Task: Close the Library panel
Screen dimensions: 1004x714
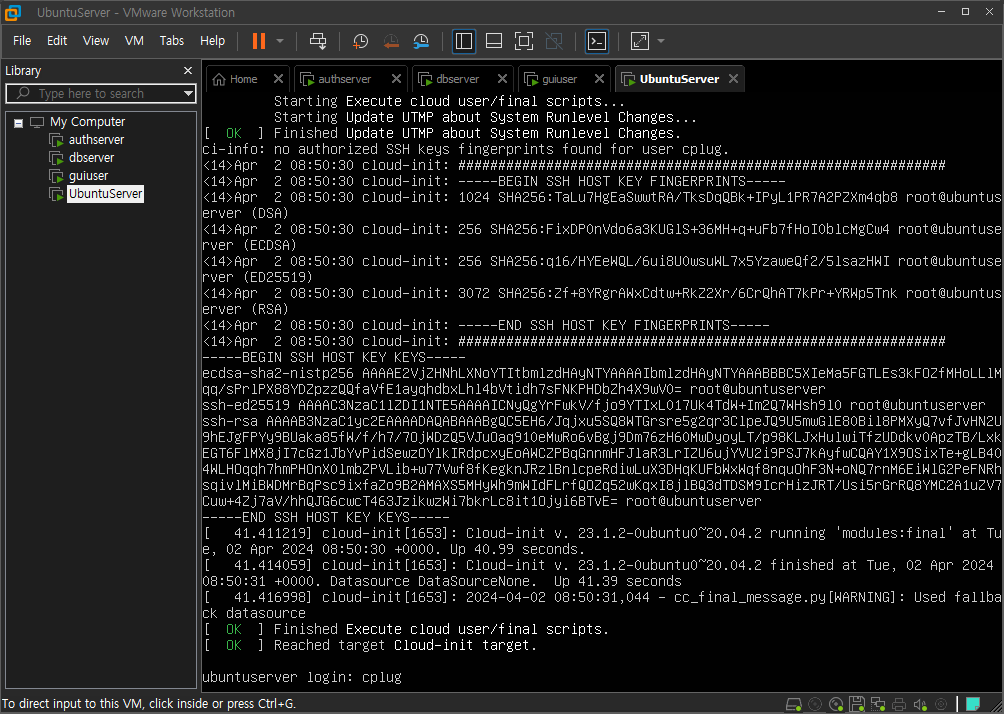Action: 188,70
